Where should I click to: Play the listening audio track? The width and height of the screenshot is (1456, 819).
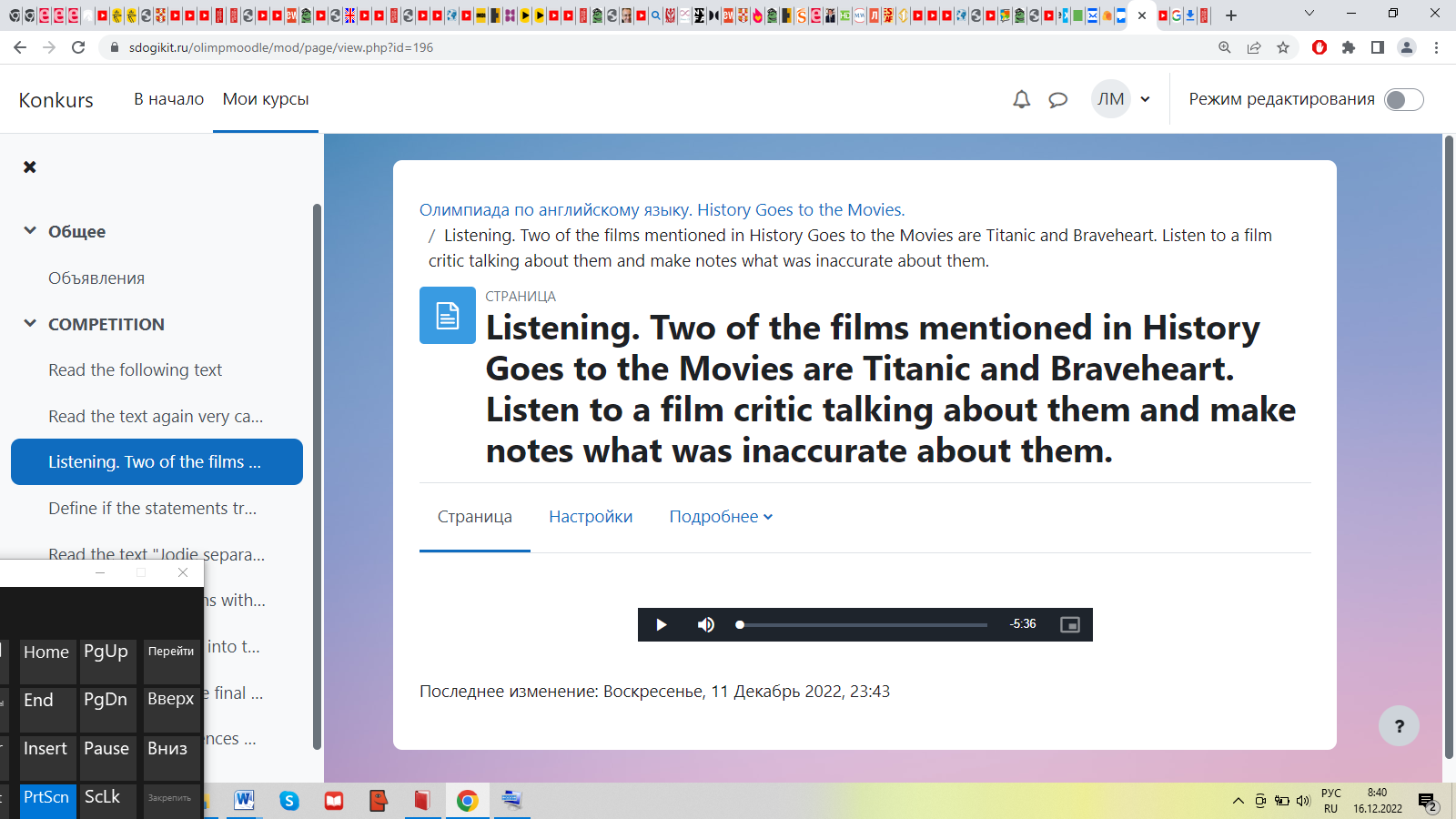[x=662, y=624]
